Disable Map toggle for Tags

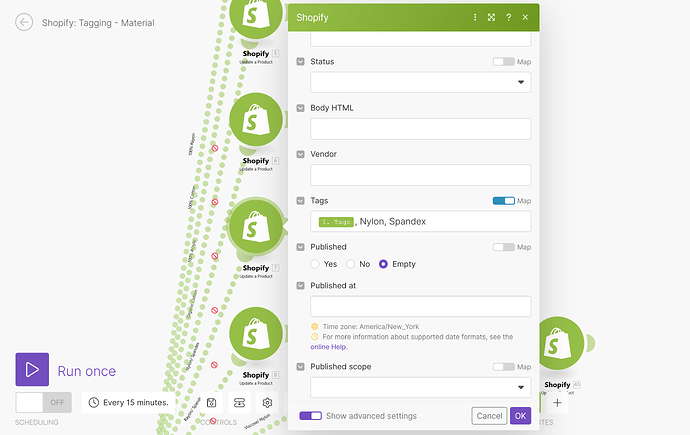[503, 201]
